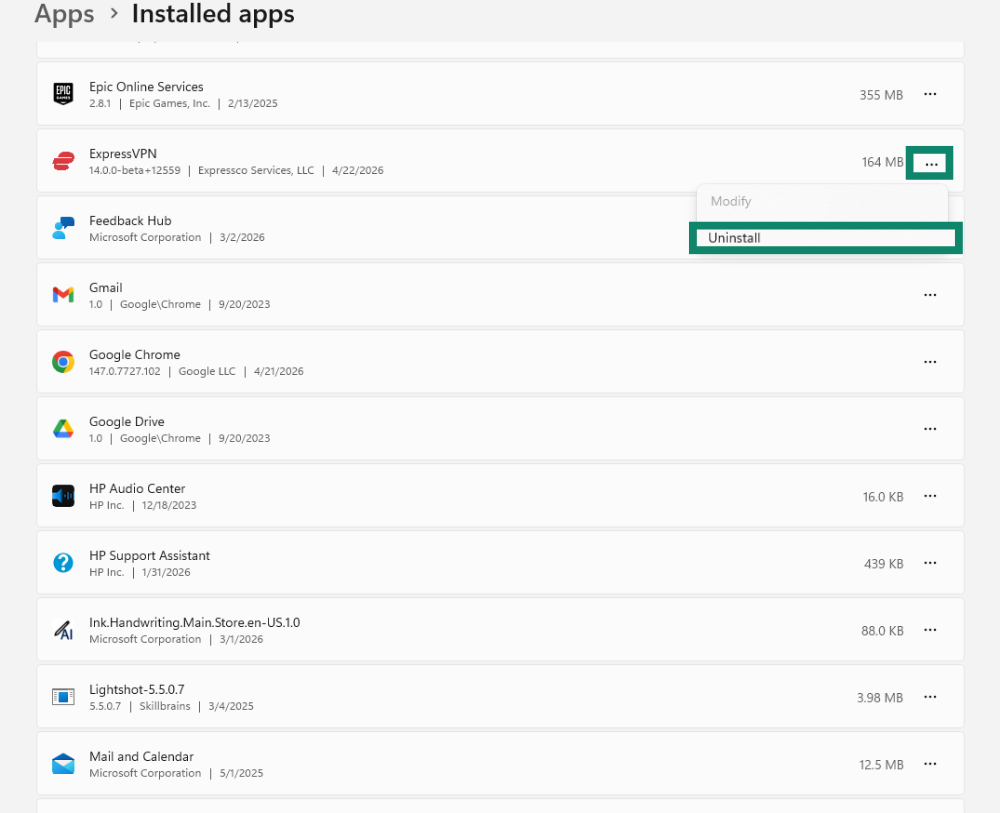Open more options for HP Support Assistant
Screen dimensions: 1000x813
[x=930, y=563]
